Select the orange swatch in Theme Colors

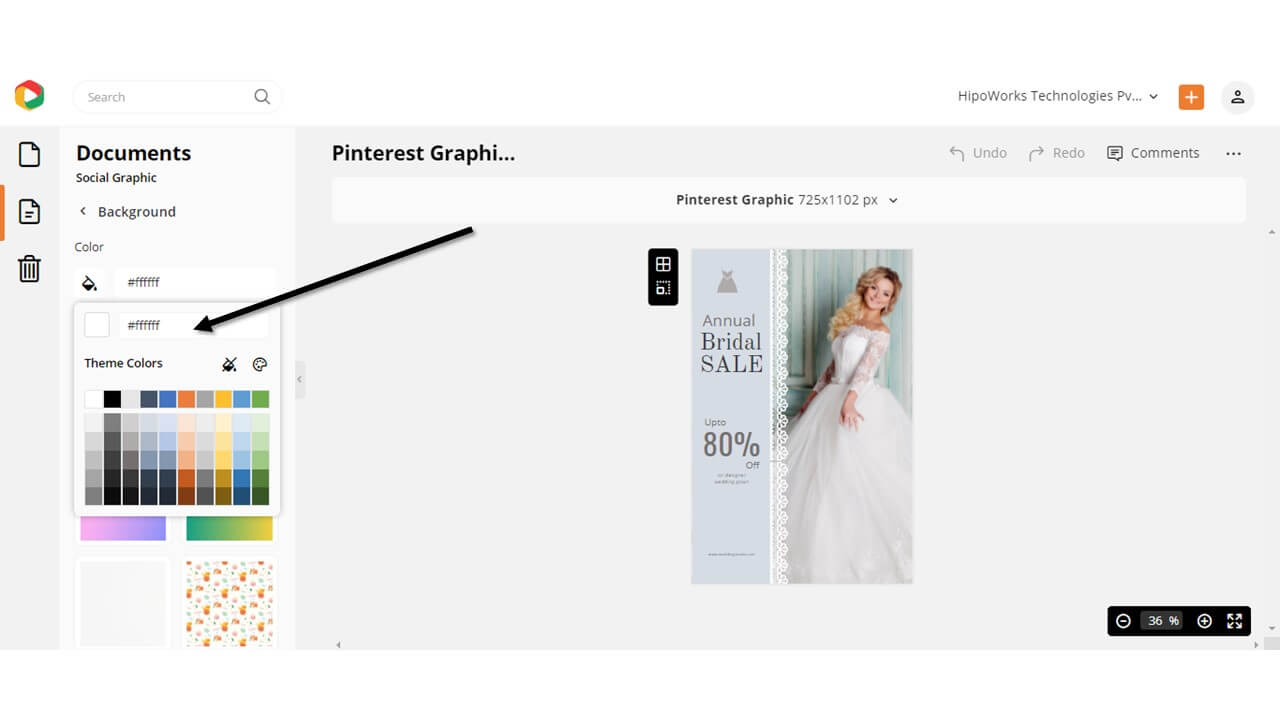tap(186, 398)
